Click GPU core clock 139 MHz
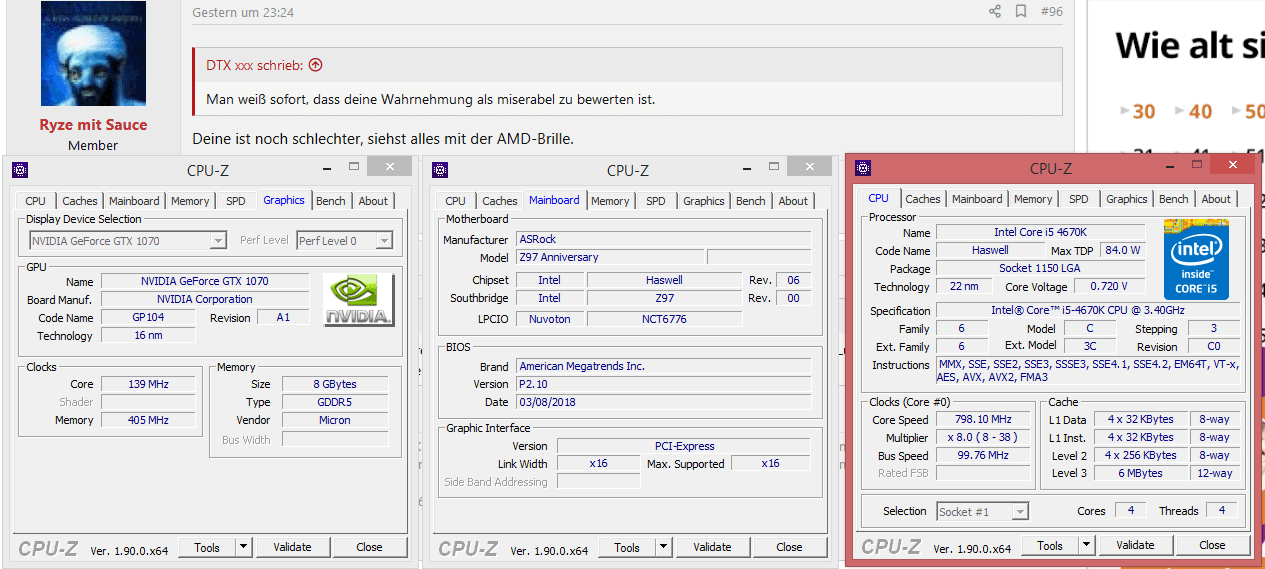This screenshot has height=569, width=1265. pyautogui.click(x=148, y=384)
